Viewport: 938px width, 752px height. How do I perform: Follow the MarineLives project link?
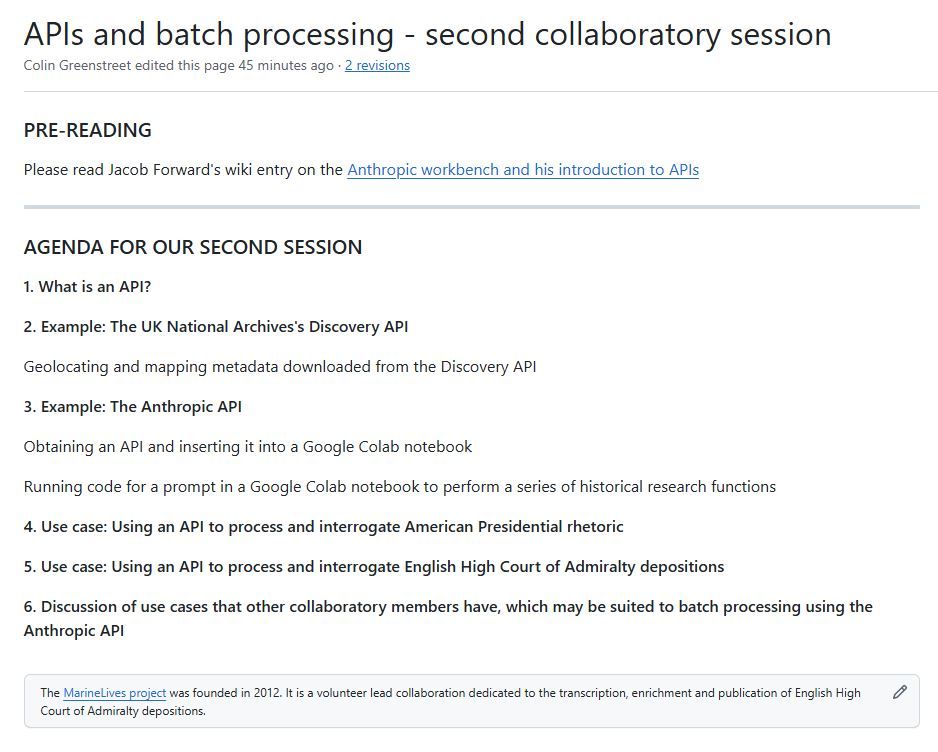(x=114, y=693)
